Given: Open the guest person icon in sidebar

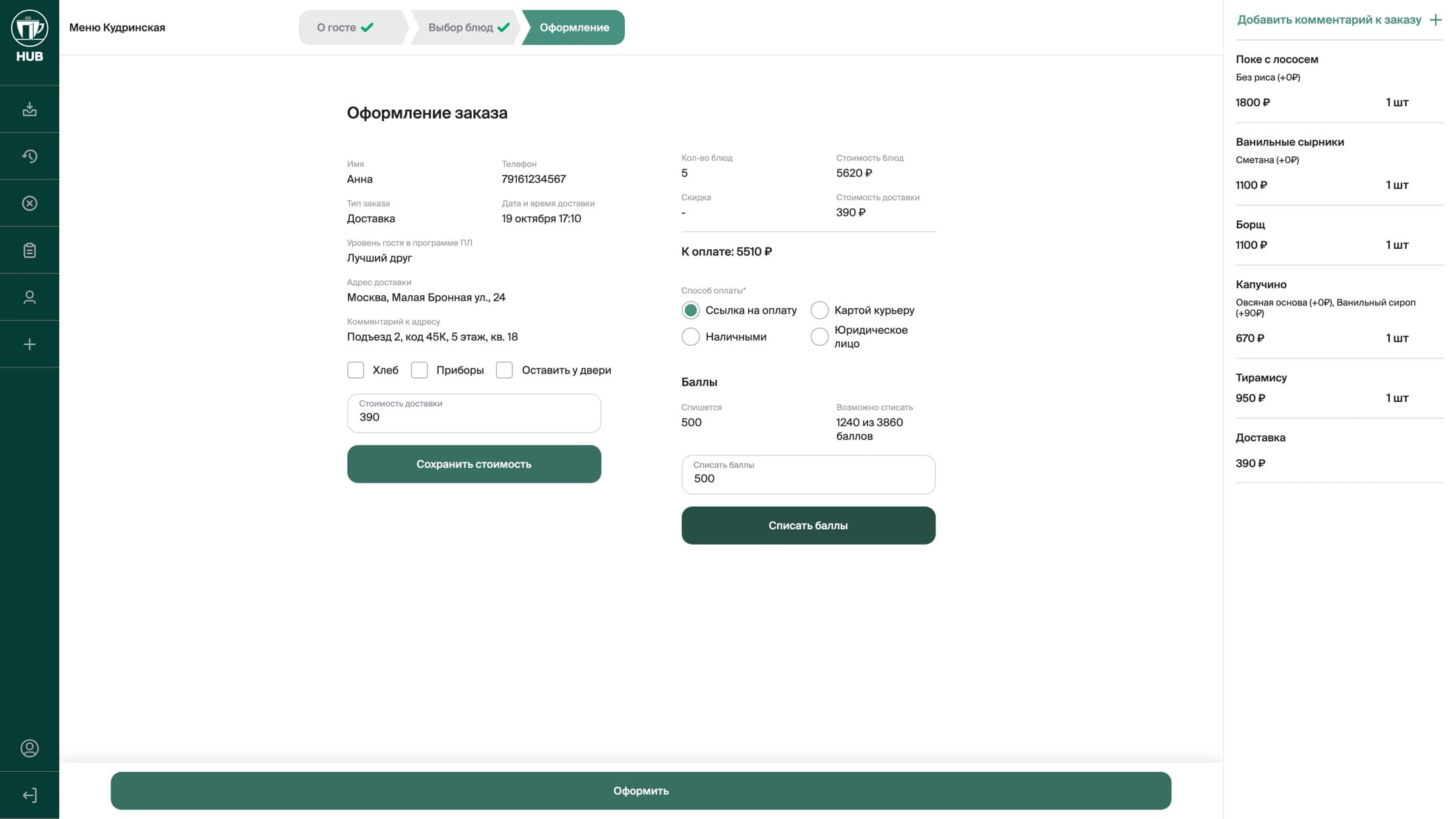Looking at the screenshot, I should pyautogui.click(x=29, y=297).
